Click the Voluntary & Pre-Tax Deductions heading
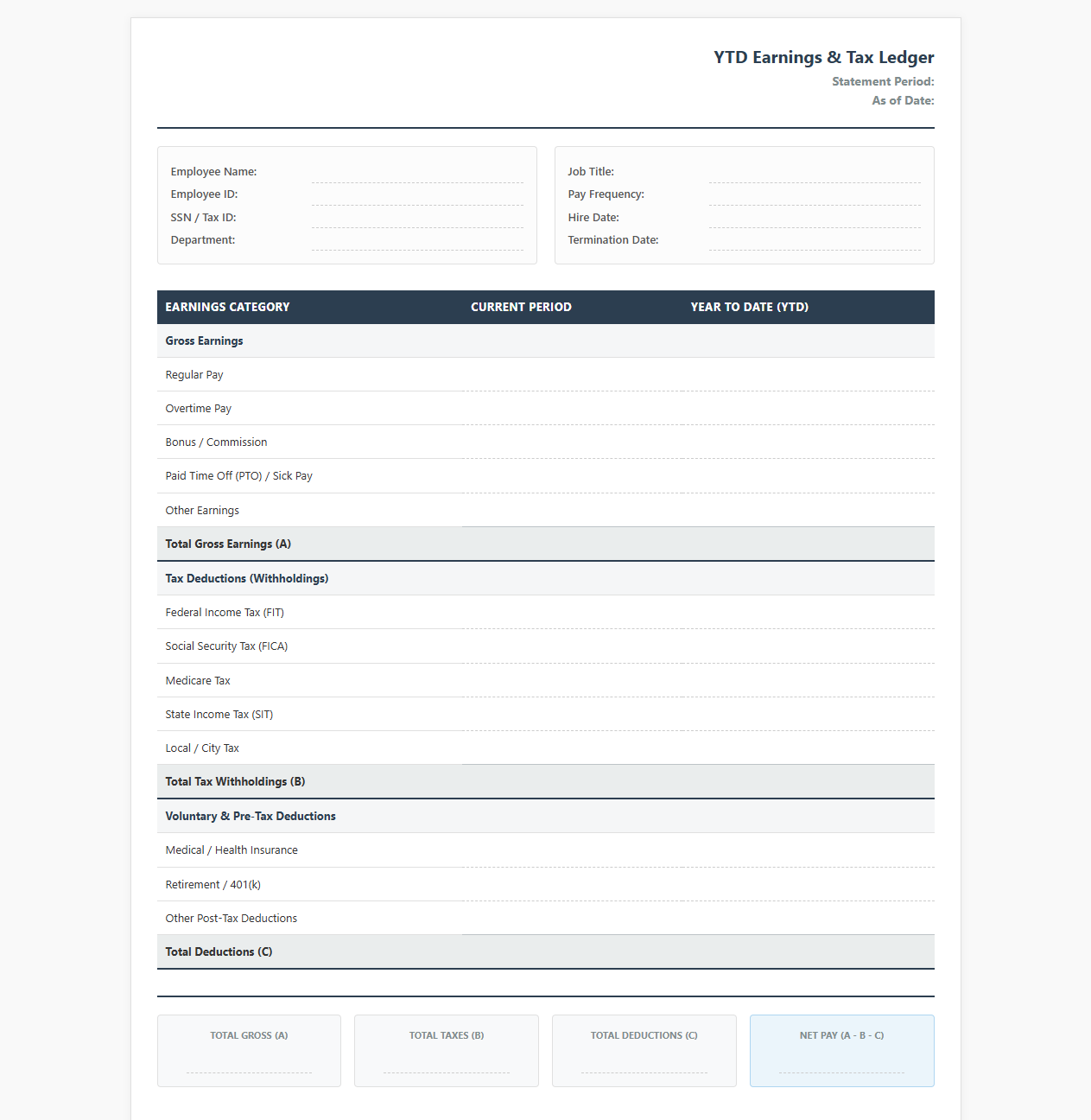Screen dimensions: 1091x1120 coord(251,816)
